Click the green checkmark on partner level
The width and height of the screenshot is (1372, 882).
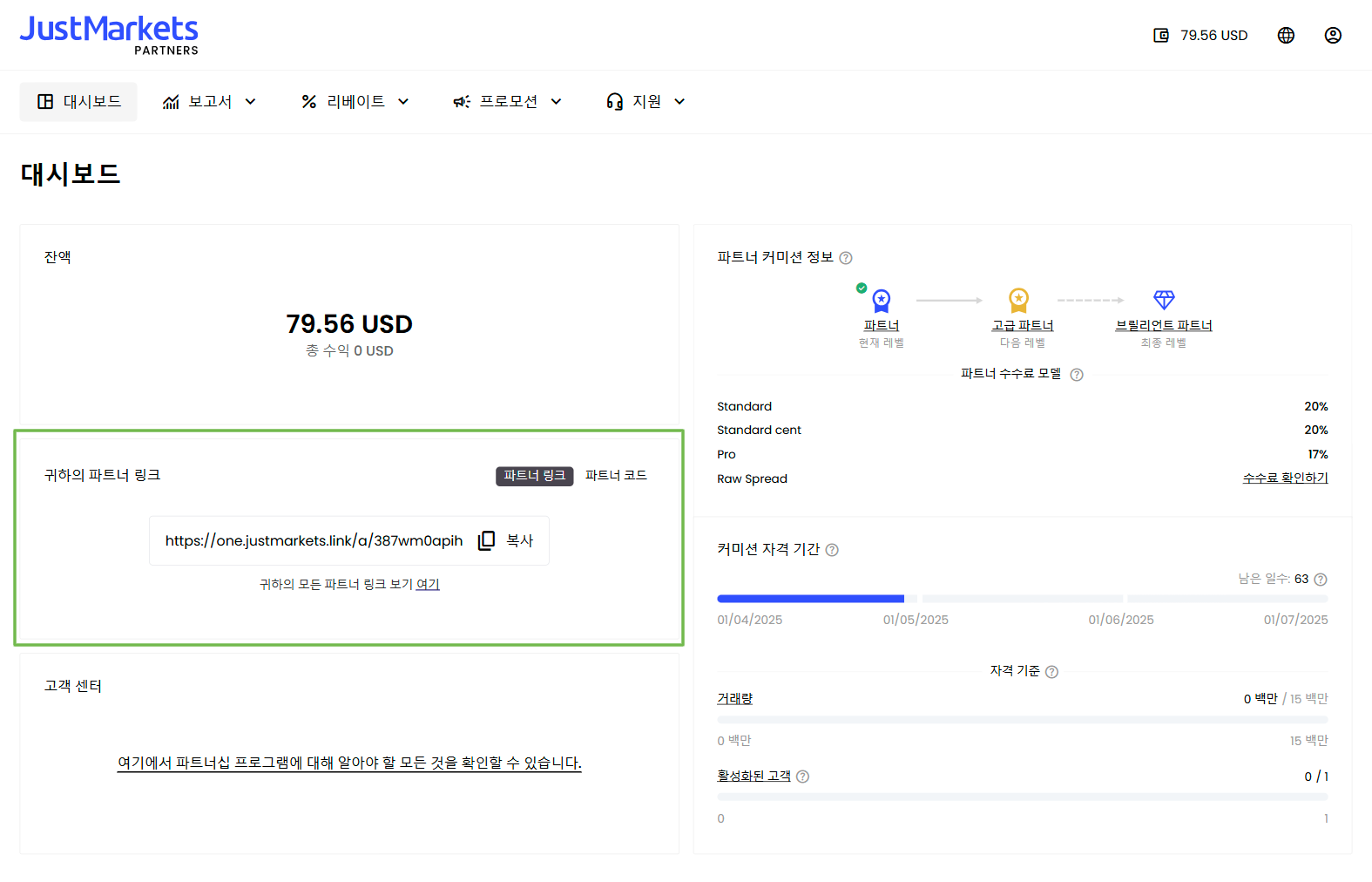click(x=862, y=288)
